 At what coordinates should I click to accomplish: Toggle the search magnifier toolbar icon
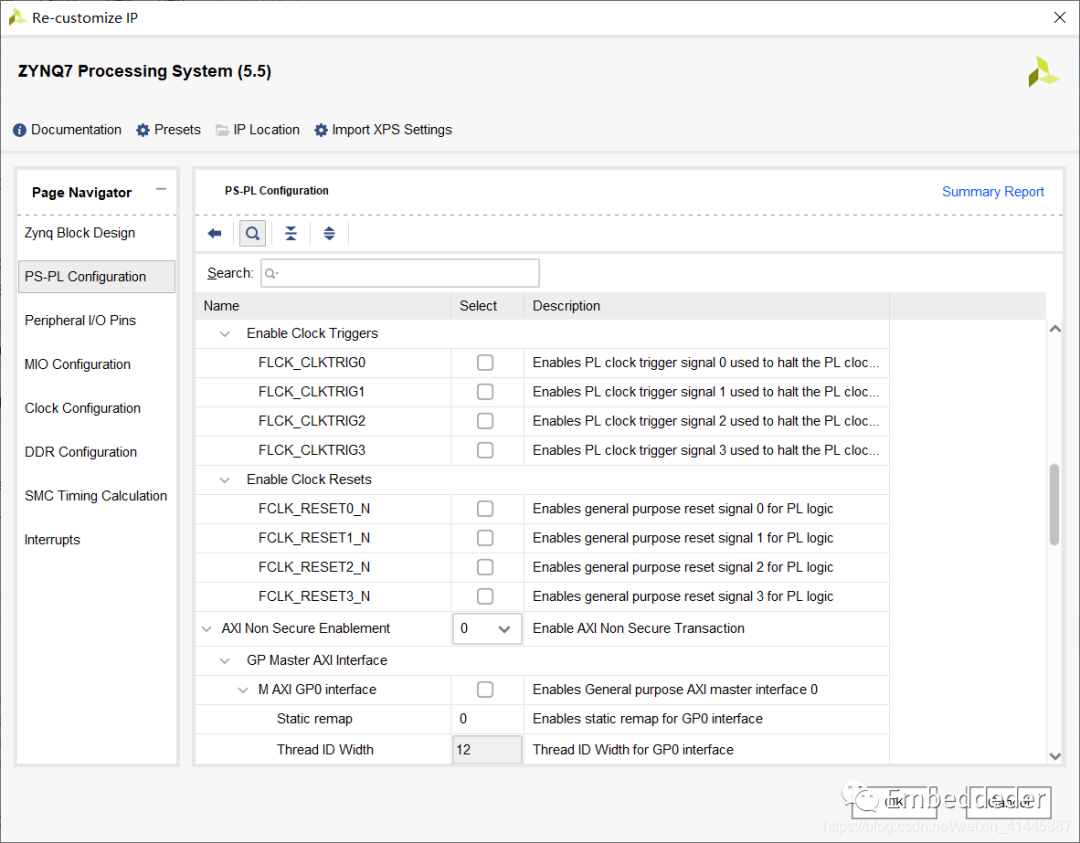(253, 233)
